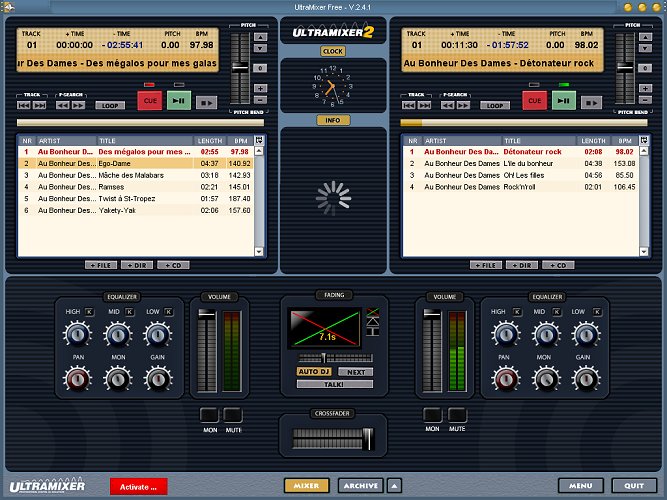Click the left GAIN knob
Image resolution: width=667 pixels, height=500 pixels.
point(158,379)
